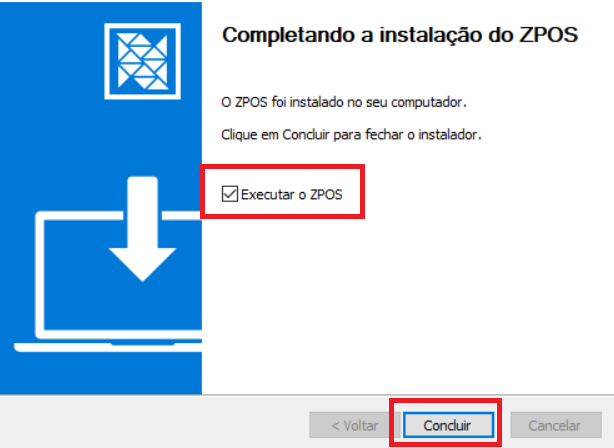
Task: Click the ZPOS triangle logo icon
Action: 143,61
